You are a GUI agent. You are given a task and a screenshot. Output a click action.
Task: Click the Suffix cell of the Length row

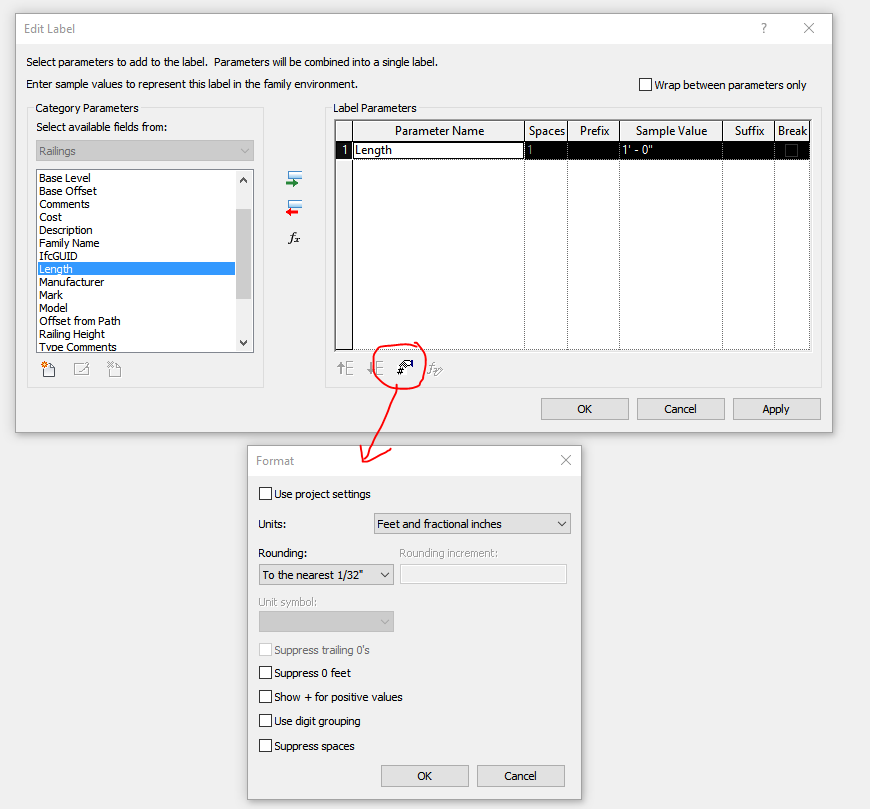point(748,150)
